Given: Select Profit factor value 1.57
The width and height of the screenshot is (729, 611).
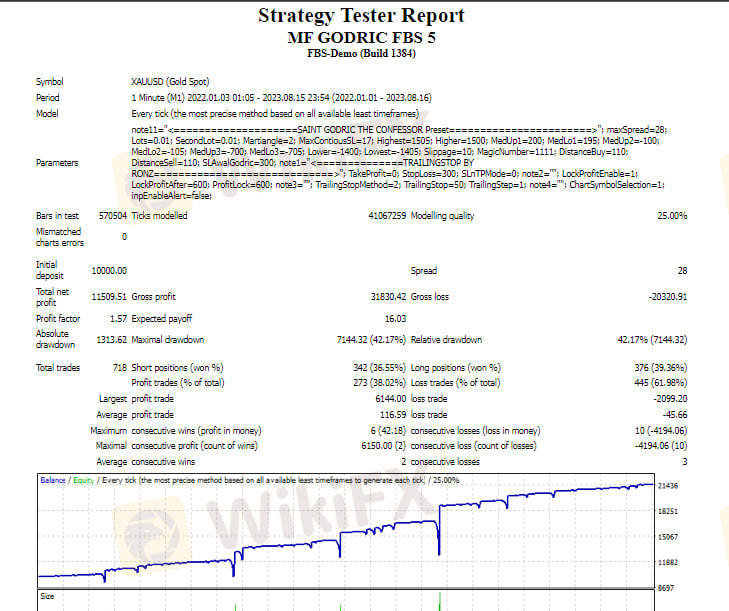Looking at the screenshot, I should 118,319.
